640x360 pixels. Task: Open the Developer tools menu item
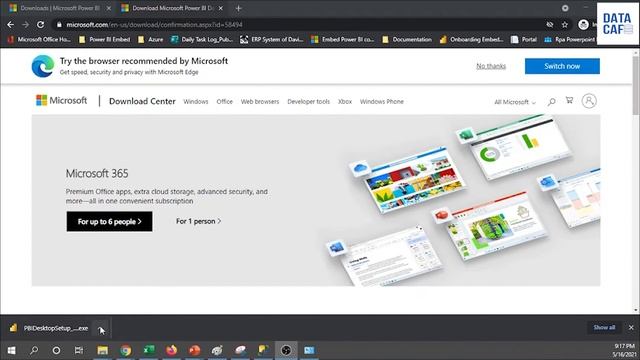308,102
